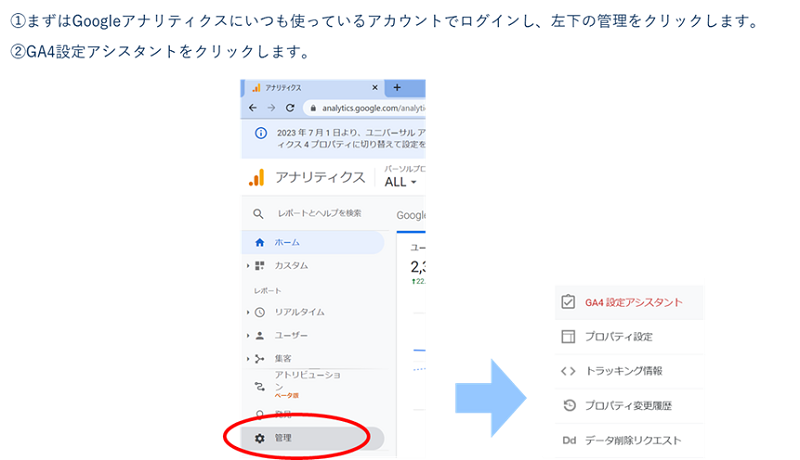This screenshot has width=800, height=460.
Task: Click GA4 設定アシスタント link
Action: (633, 302)
